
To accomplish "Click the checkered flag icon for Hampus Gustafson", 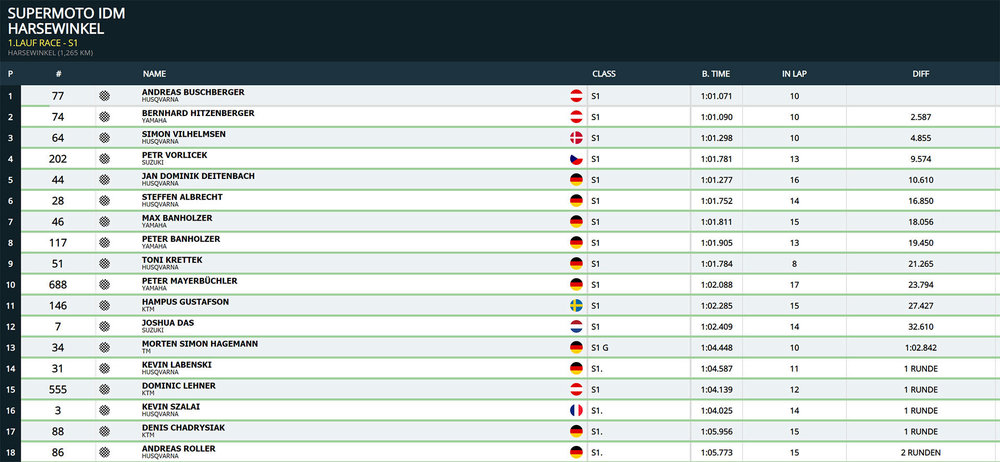I will point(105,306).
